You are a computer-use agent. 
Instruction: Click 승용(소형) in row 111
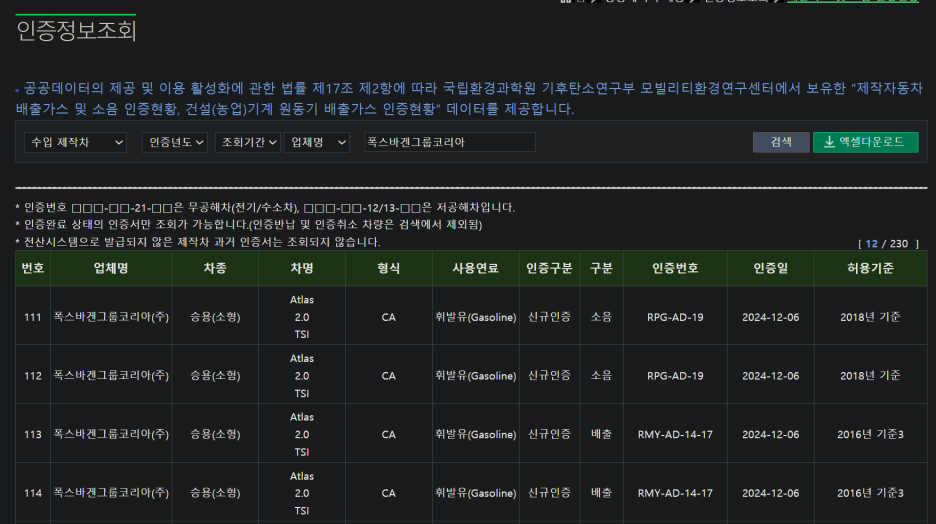(215, 317)
